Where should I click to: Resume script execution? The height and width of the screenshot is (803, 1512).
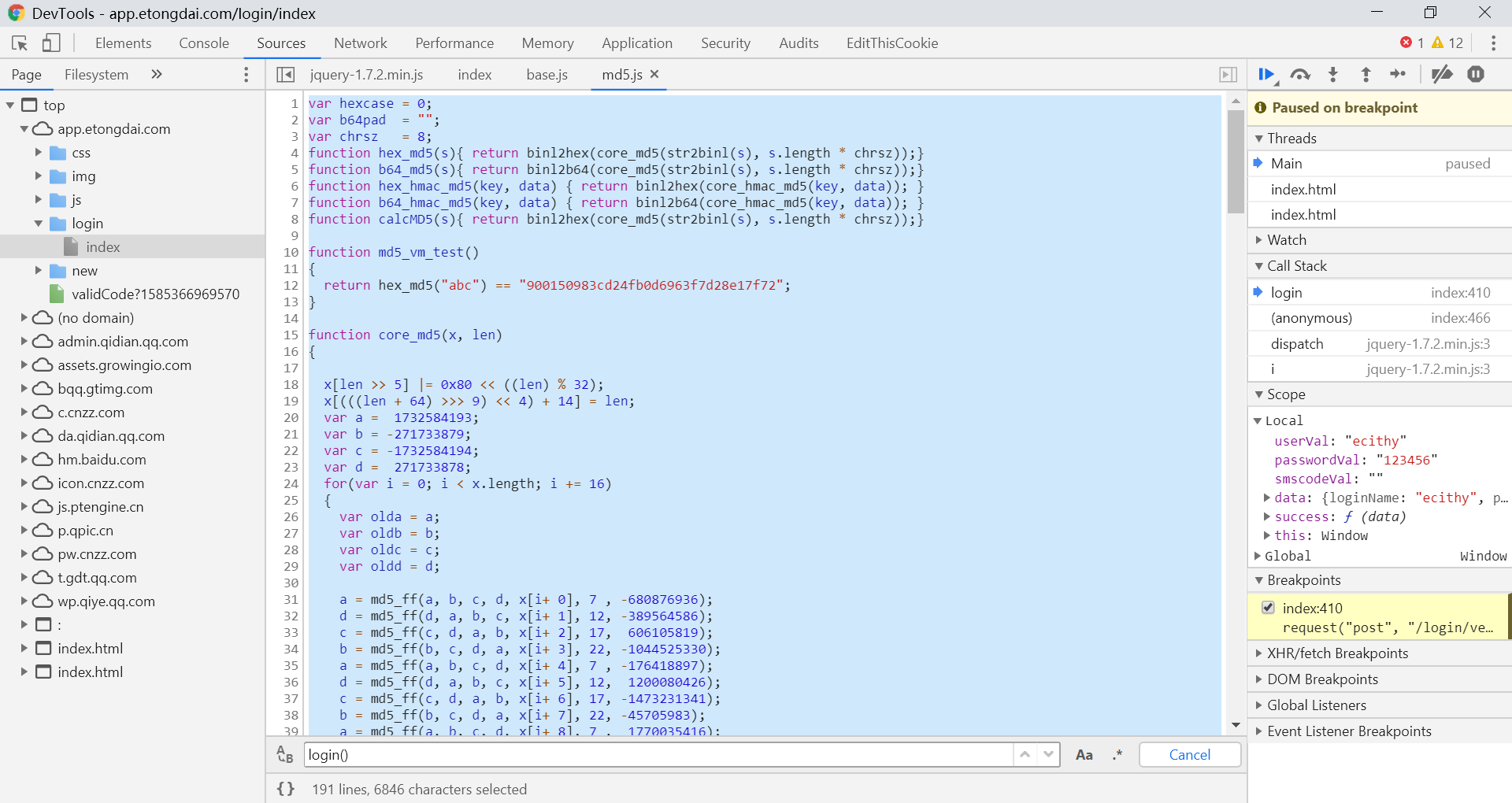1266,74
